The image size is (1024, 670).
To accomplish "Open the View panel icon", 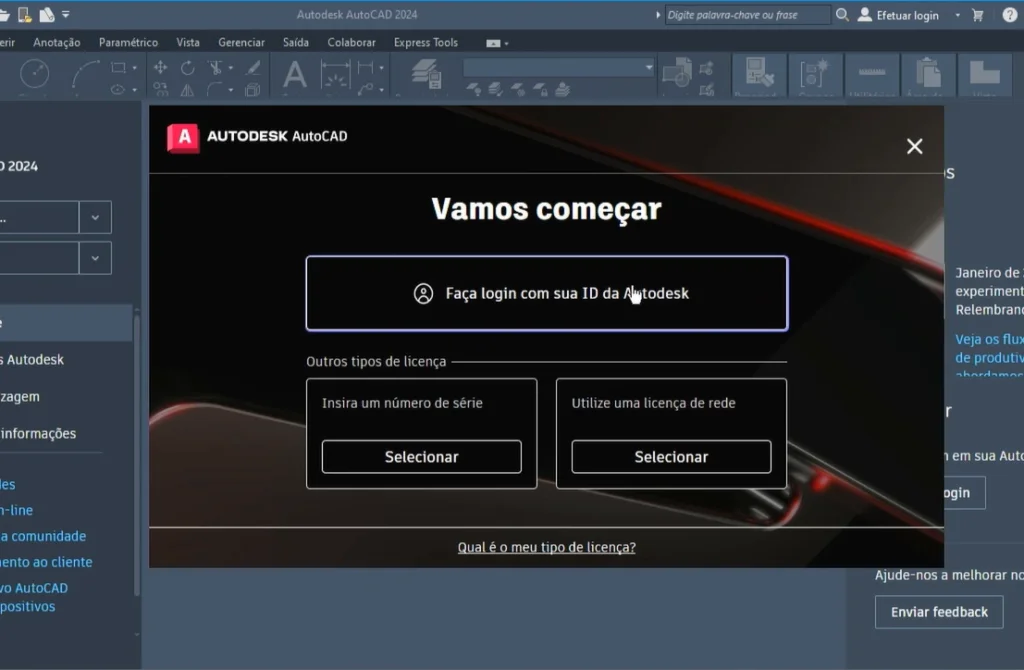I will pyautogui.click(x=985, y=73).
